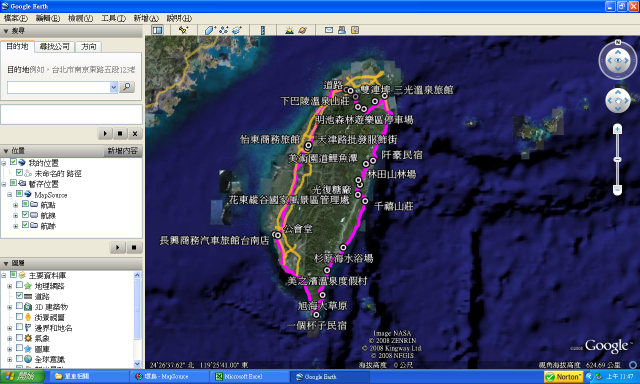Enable the 地理網路 layer checkbox
The height and width of the screenshot is (384, 640).
19,285
